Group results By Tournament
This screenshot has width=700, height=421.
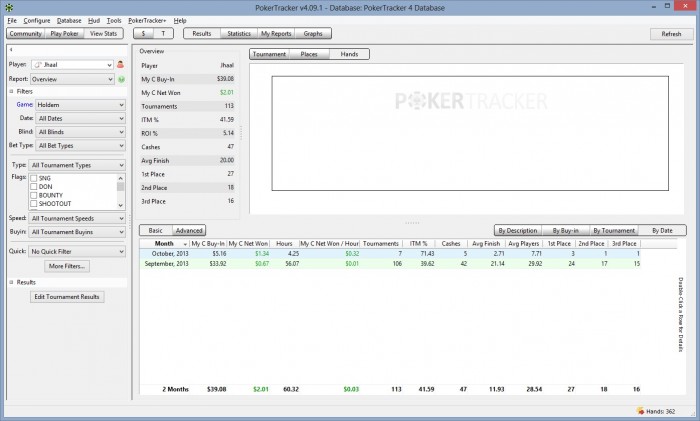[x=614, y=230]
